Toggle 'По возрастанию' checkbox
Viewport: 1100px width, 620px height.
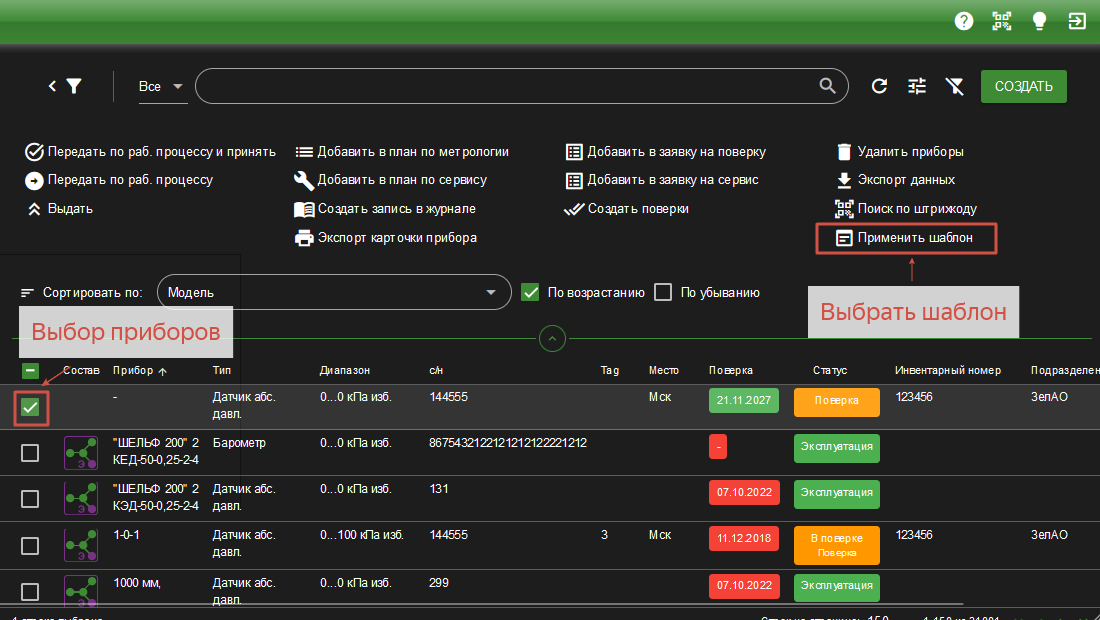(530, 292)
